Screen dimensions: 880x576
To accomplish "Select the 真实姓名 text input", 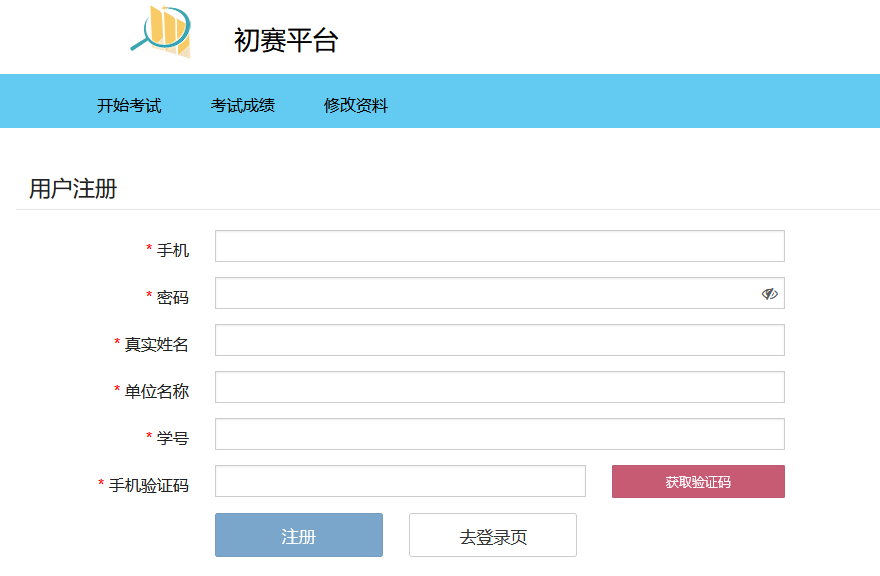I will [499, 340].
